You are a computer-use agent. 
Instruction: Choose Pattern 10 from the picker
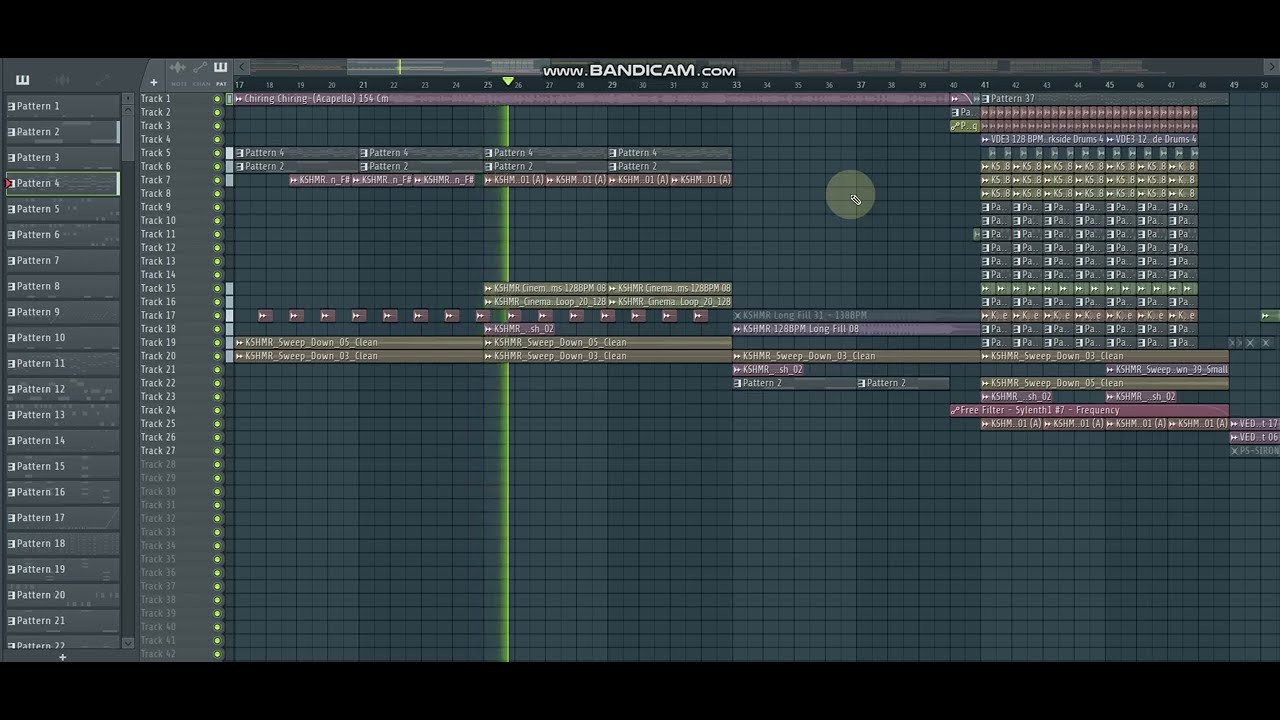[x=62, y=338]
